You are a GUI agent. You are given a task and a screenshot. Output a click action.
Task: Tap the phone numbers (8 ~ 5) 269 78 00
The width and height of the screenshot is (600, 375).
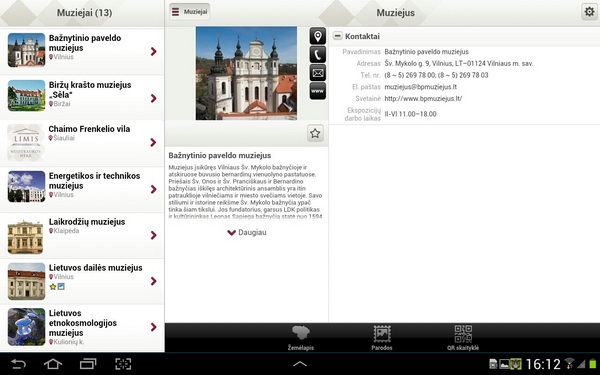(436, 75)
